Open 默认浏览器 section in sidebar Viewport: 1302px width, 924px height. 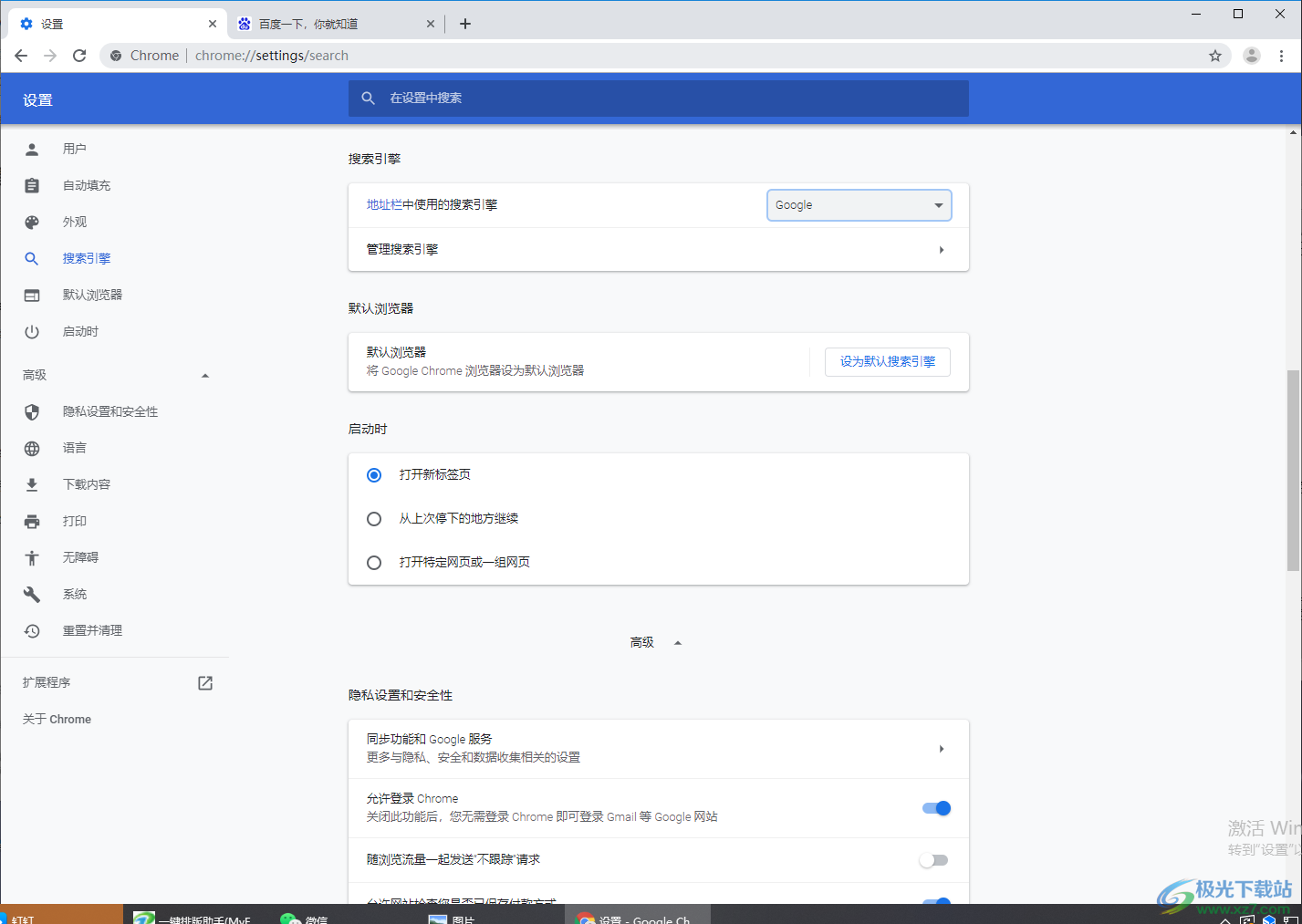tap(92, 295)
